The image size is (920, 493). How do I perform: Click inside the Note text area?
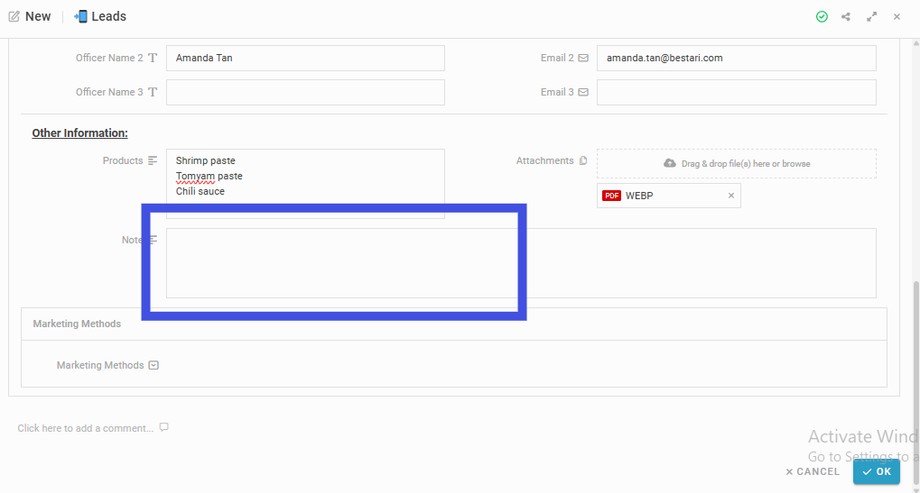521,263
